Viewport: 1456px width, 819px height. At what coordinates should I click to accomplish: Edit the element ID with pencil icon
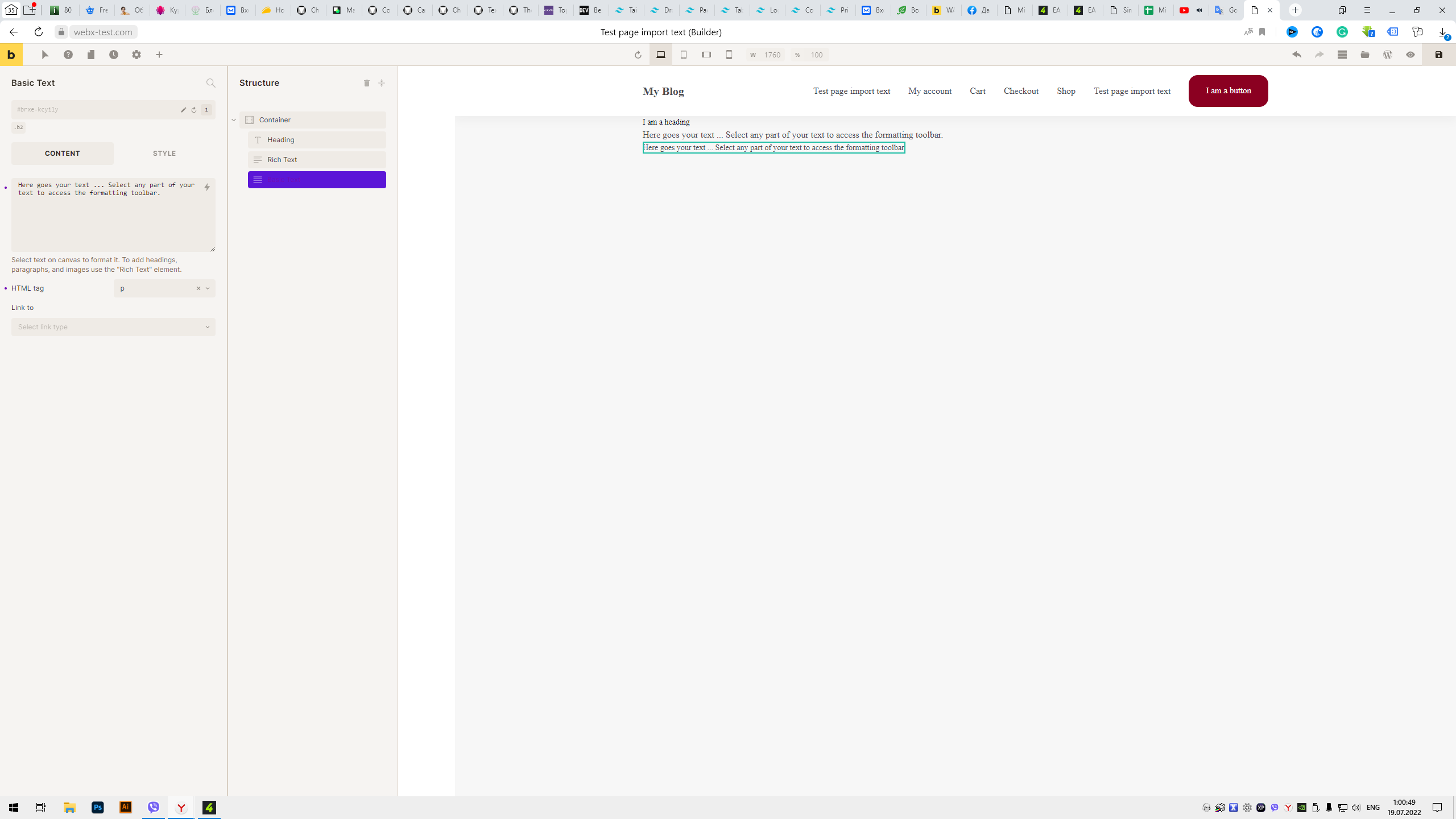point(183,110)
